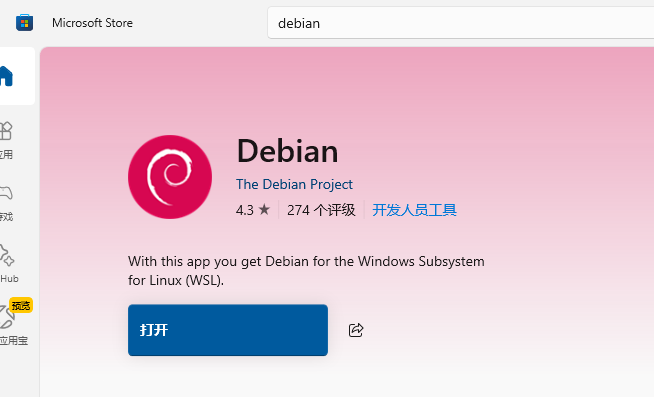
Task: Open the 开发人员工具 category link
Action: [x=414, y=210]
